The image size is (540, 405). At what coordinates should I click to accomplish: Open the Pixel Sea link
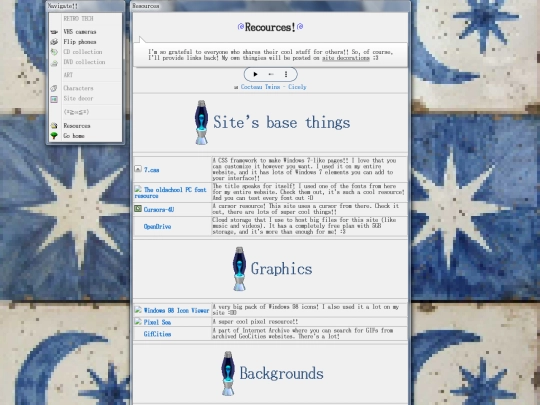tap(157, 322)
